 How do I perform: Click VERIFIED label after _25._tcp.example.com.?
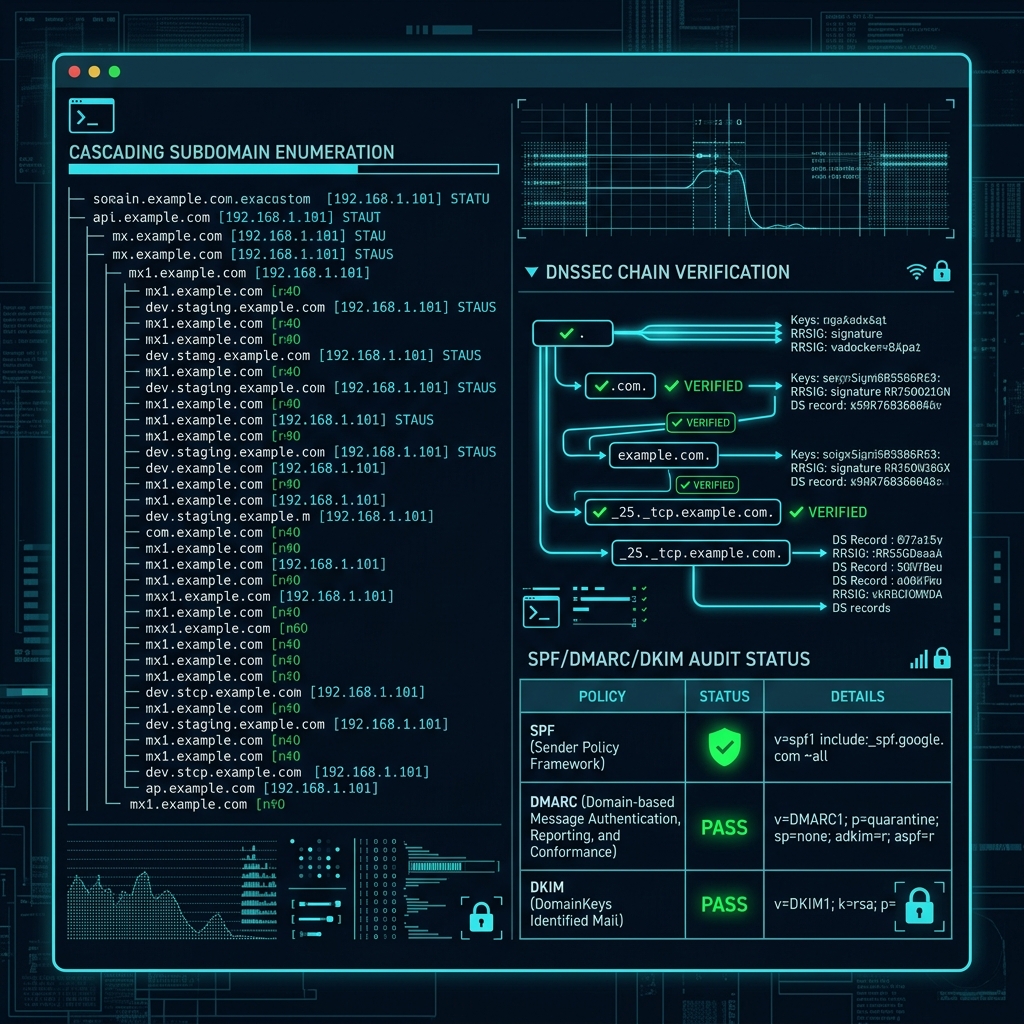point(828,512)
